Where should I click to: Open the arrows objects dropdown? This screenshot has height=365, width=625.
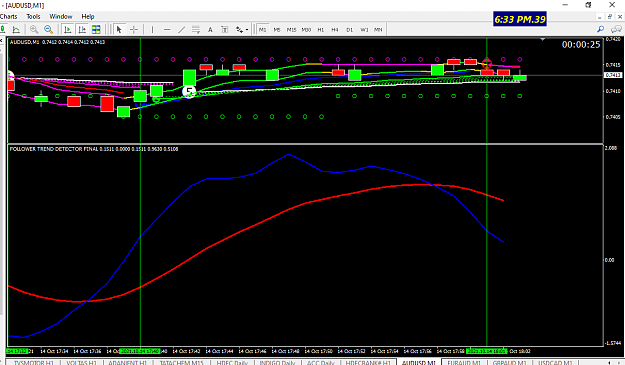tap(242, 29)
